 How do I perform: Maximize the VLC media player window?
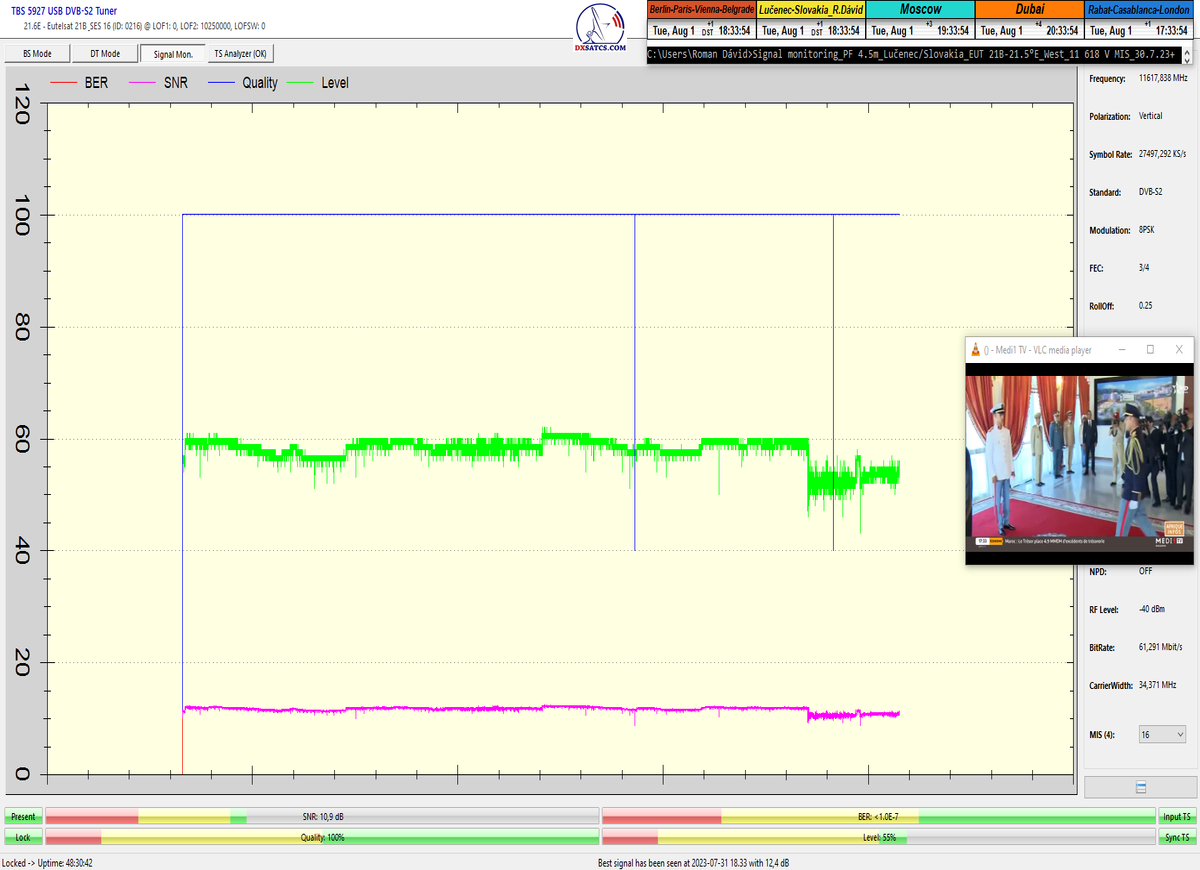click(1150, 350)
